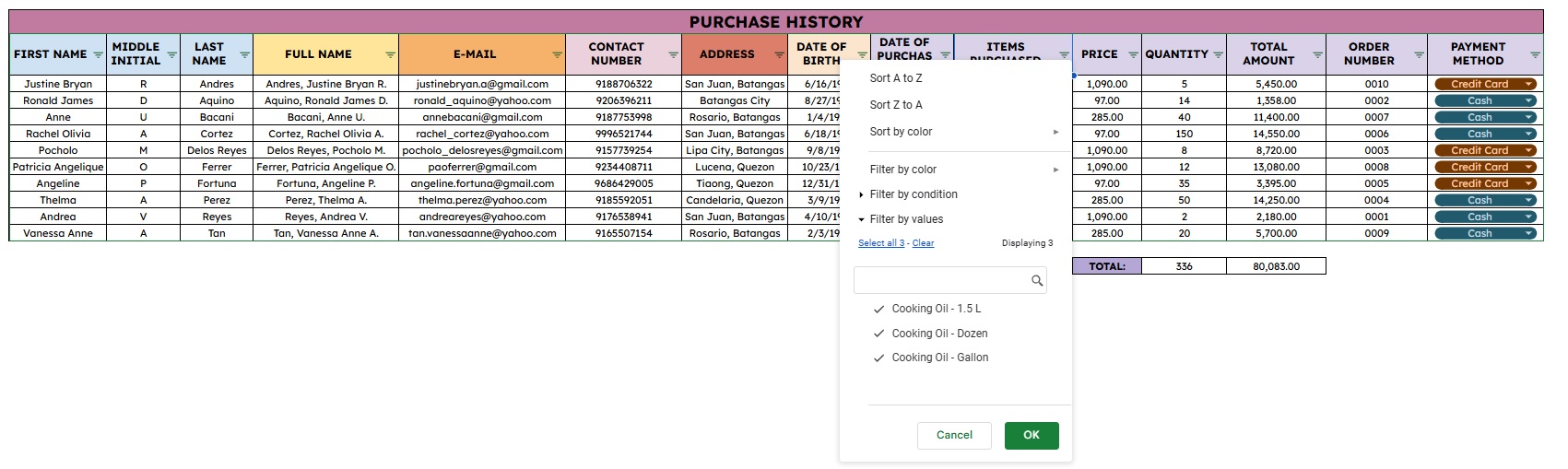The height and width of the screenshot is (469, 1568).
Task: Open filter icon on FIRST NAME header
Action: click(99, 55)
